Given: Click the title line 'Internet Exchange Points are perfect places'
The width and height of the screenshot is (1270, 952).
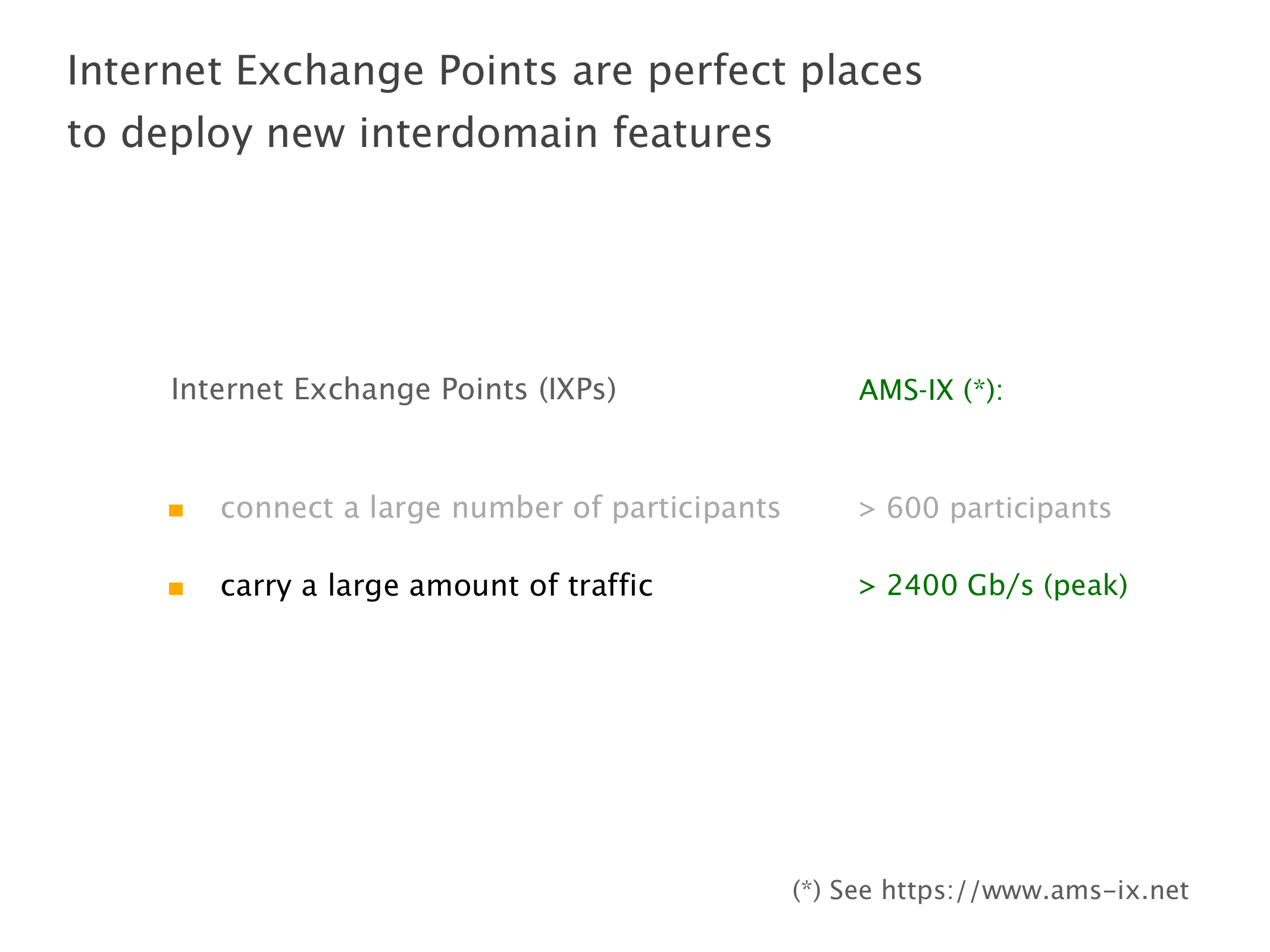Looking at the screenshot, I should [494, 71].
